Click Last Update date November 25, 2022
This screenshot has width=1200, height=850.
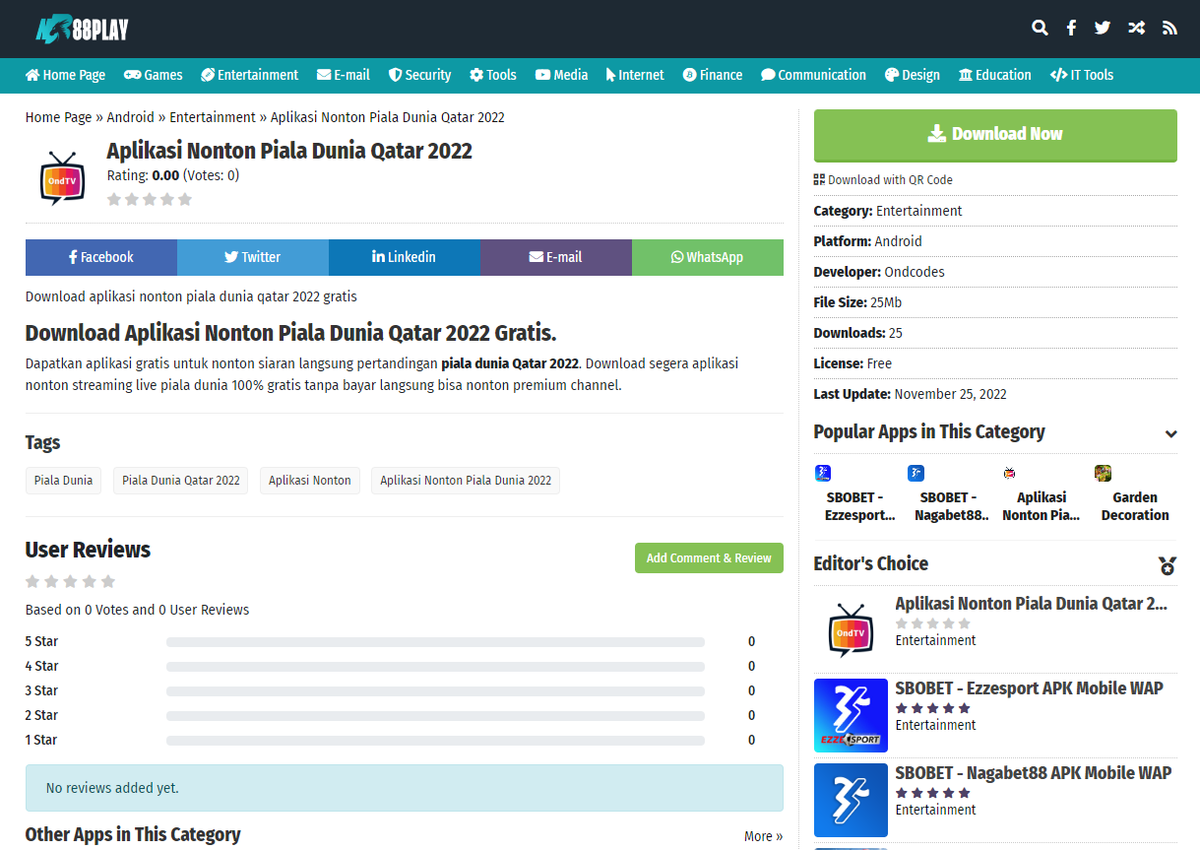950,394
